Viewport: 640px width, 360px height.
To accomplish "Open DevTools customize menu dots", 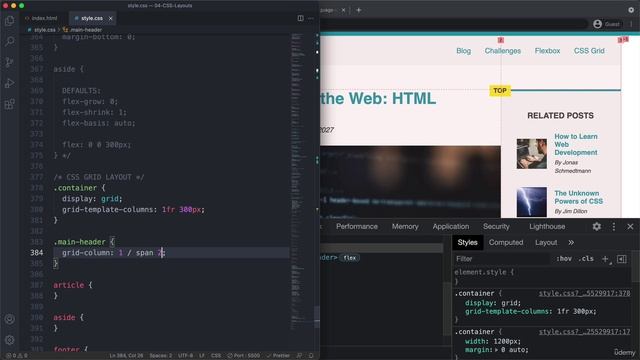I will point(613,227).
